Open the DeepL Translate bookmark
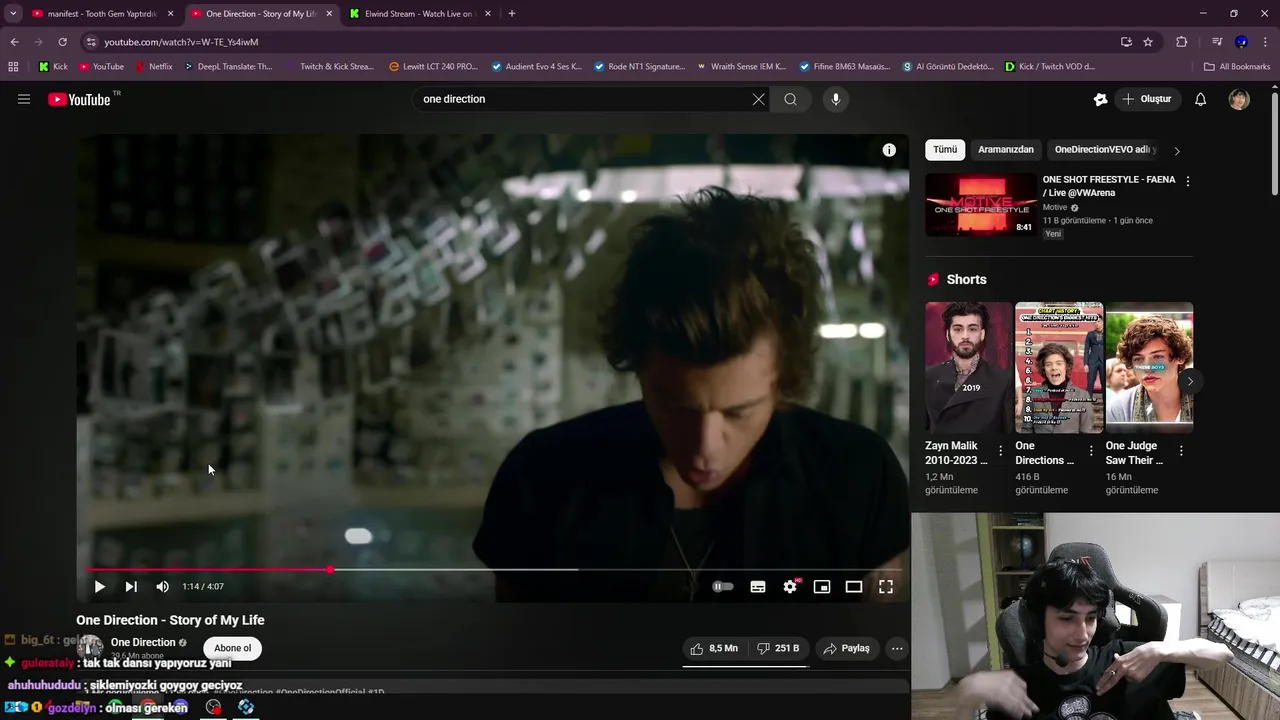This screenshot has width=1280, height=720. pyautogui.click(x=227, y=67)
